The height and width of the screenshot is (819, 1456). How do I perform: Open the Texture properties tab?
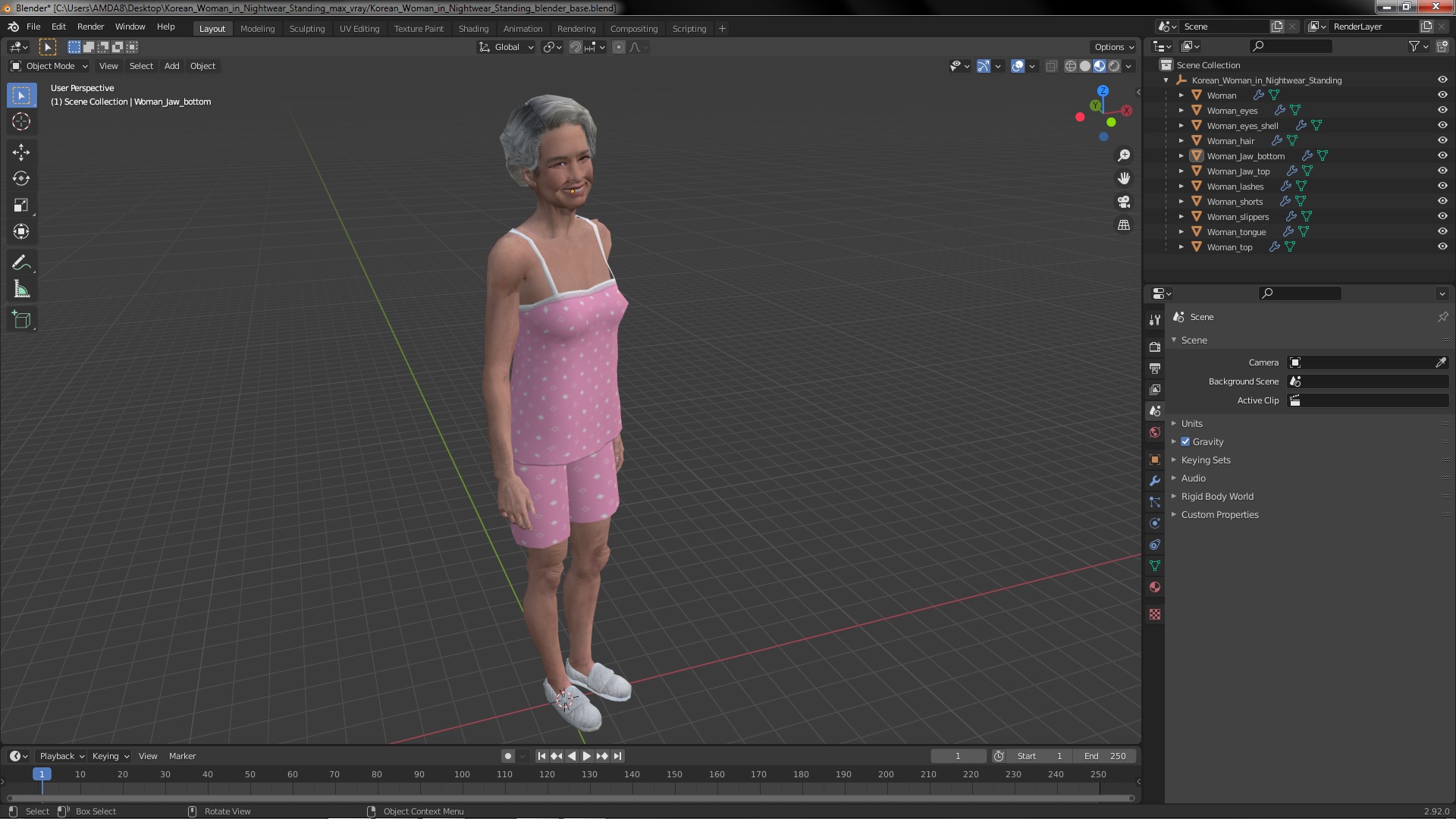click(x=1155, y=614)
